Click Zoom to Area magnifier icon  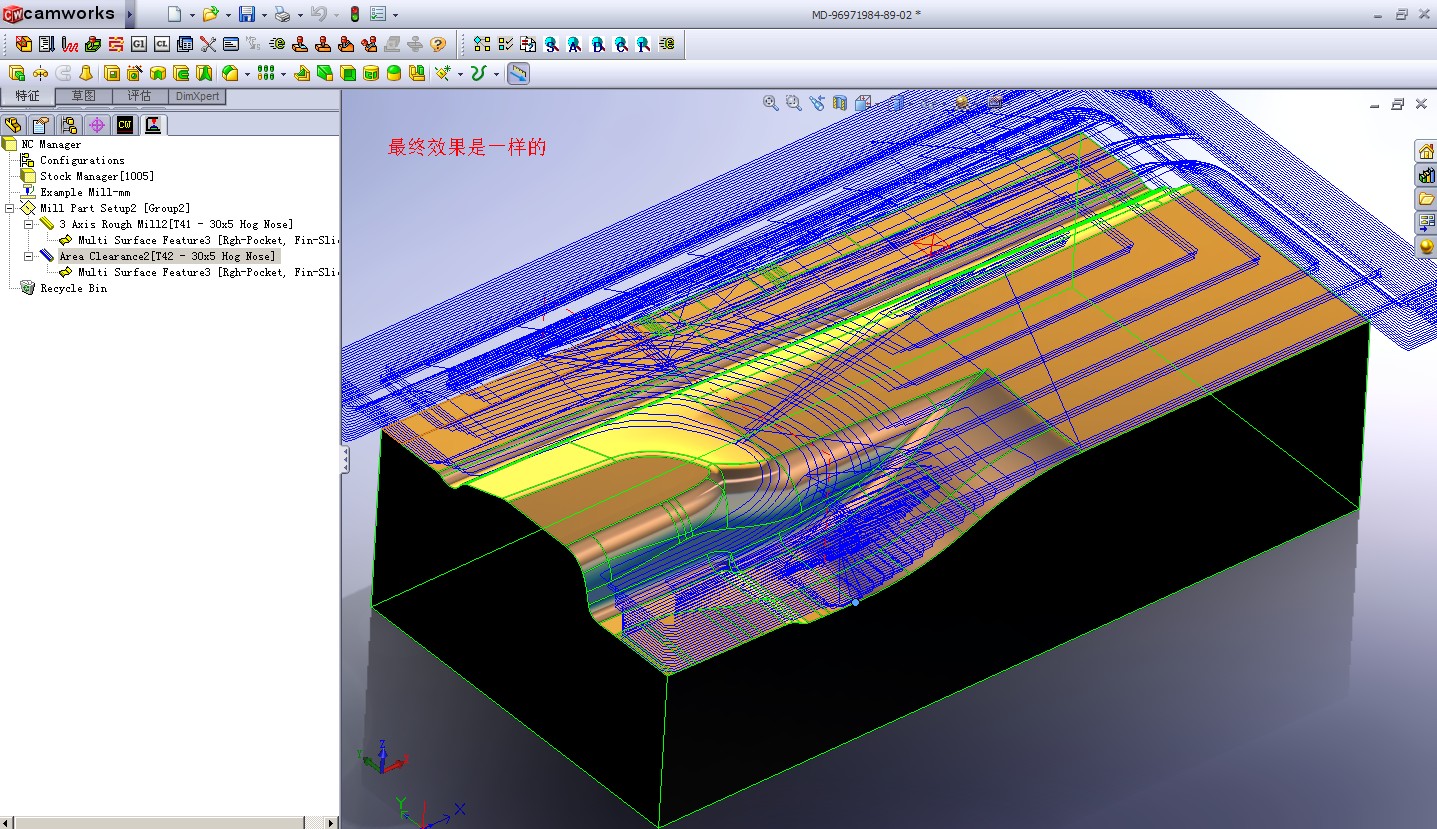(x=793, y=102)
